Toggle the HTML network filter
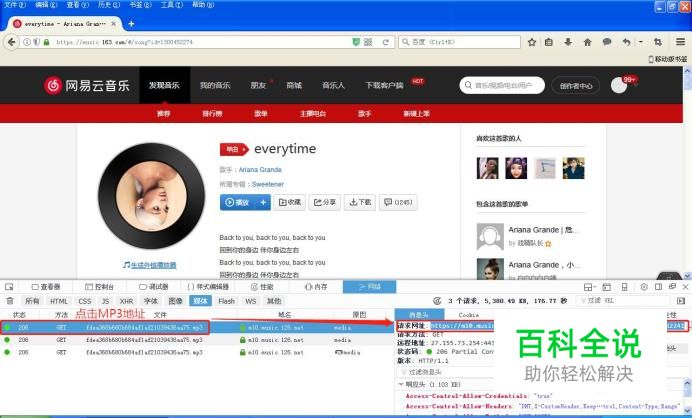The height and width of the screenshot is (418, 692). [59, 301]
